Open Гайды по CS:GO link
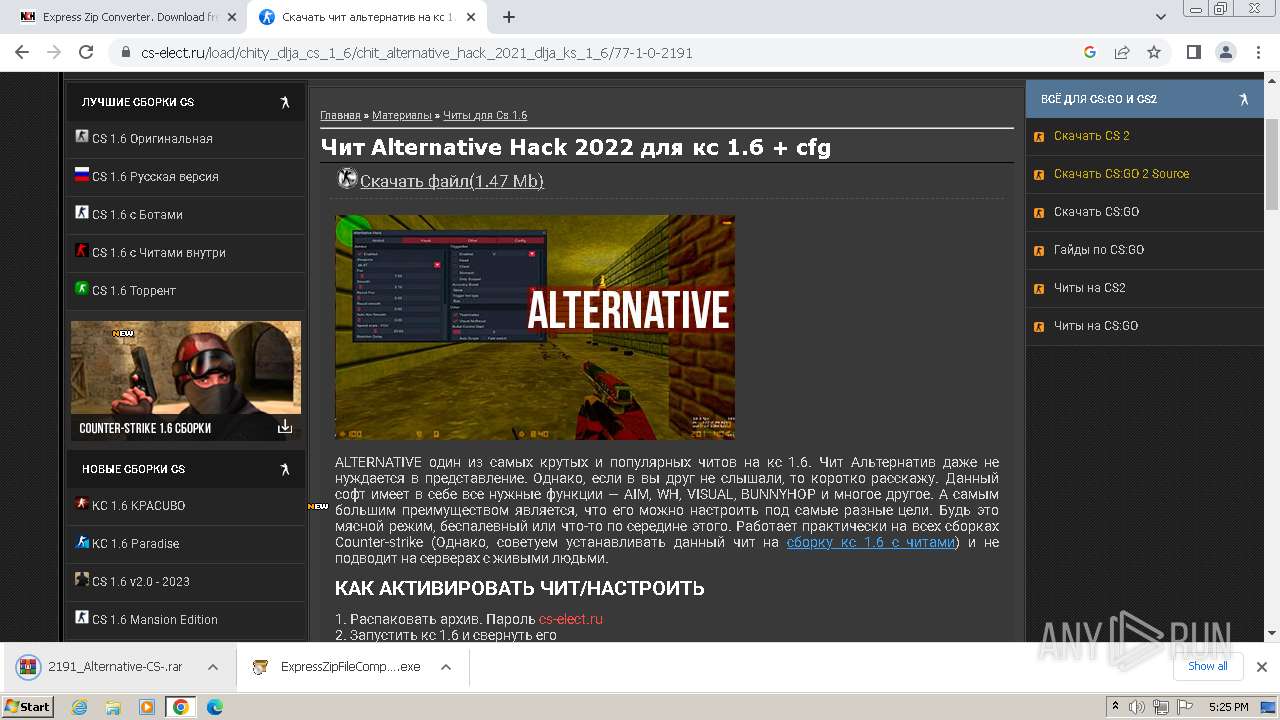The height and width of the screenshot is (720, 1280). [x=1099, y=250]
